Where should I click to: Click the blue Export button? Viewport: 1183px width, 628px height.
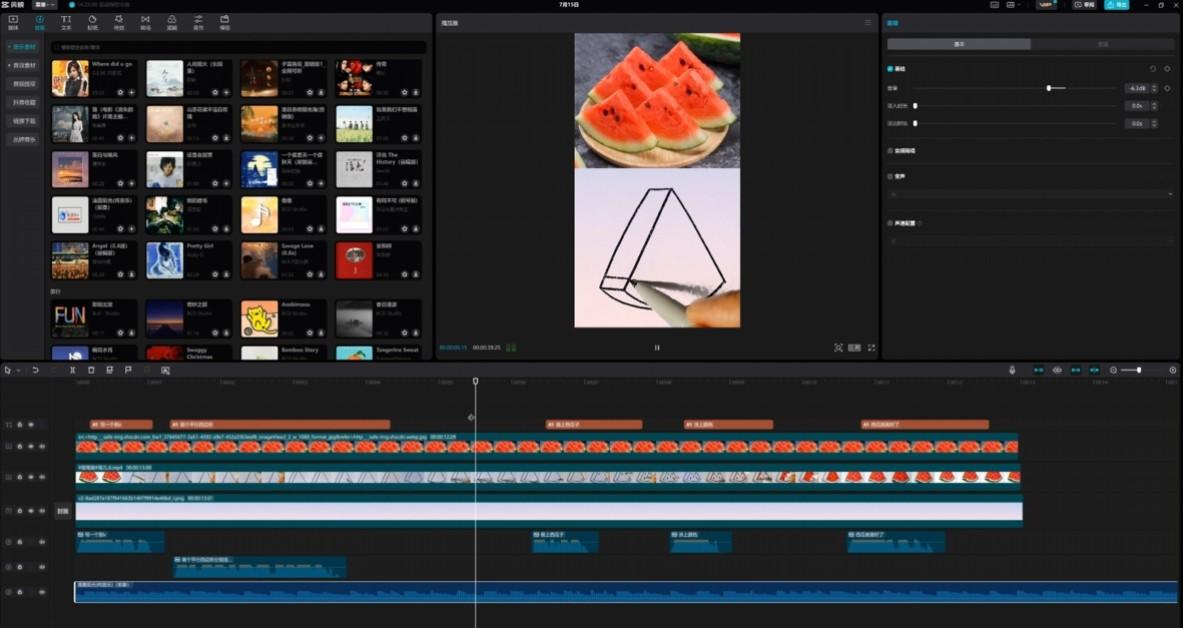pos(1116,5)
